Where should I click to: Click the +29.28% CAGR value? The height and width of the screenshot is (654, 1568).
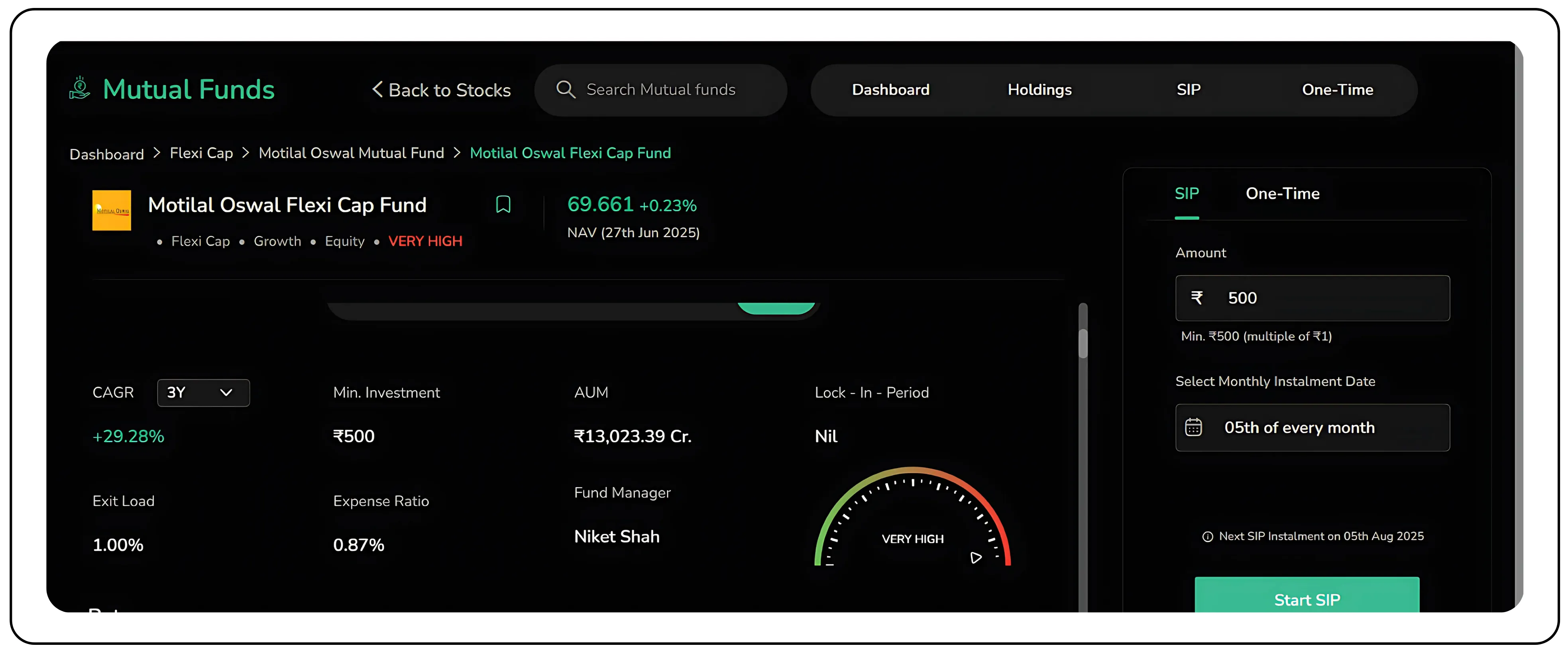click(x=128, y=436)
